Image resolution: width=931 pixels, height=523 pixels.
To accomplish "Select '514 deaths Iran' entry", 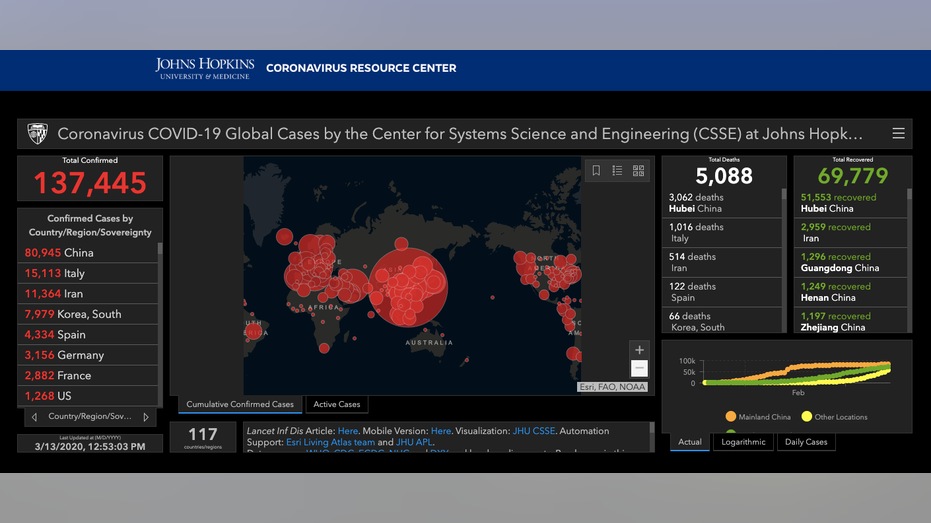I will pyautogui.click(x=721, y=262).
